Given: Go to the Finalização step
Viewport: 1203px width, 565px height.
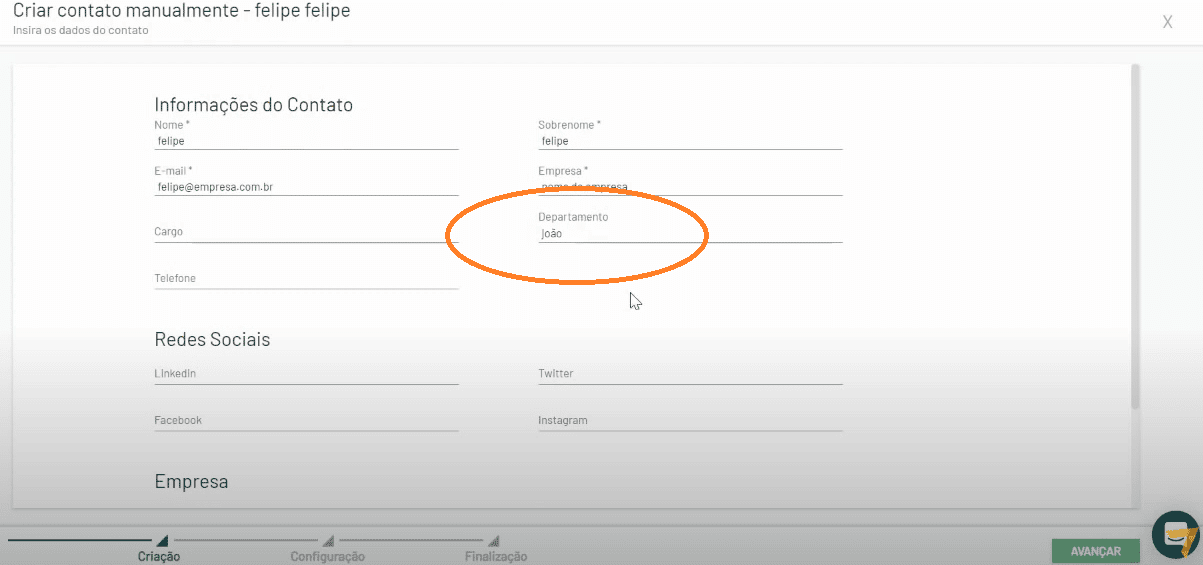Looking at the screenshot, I should click(496, 556).
